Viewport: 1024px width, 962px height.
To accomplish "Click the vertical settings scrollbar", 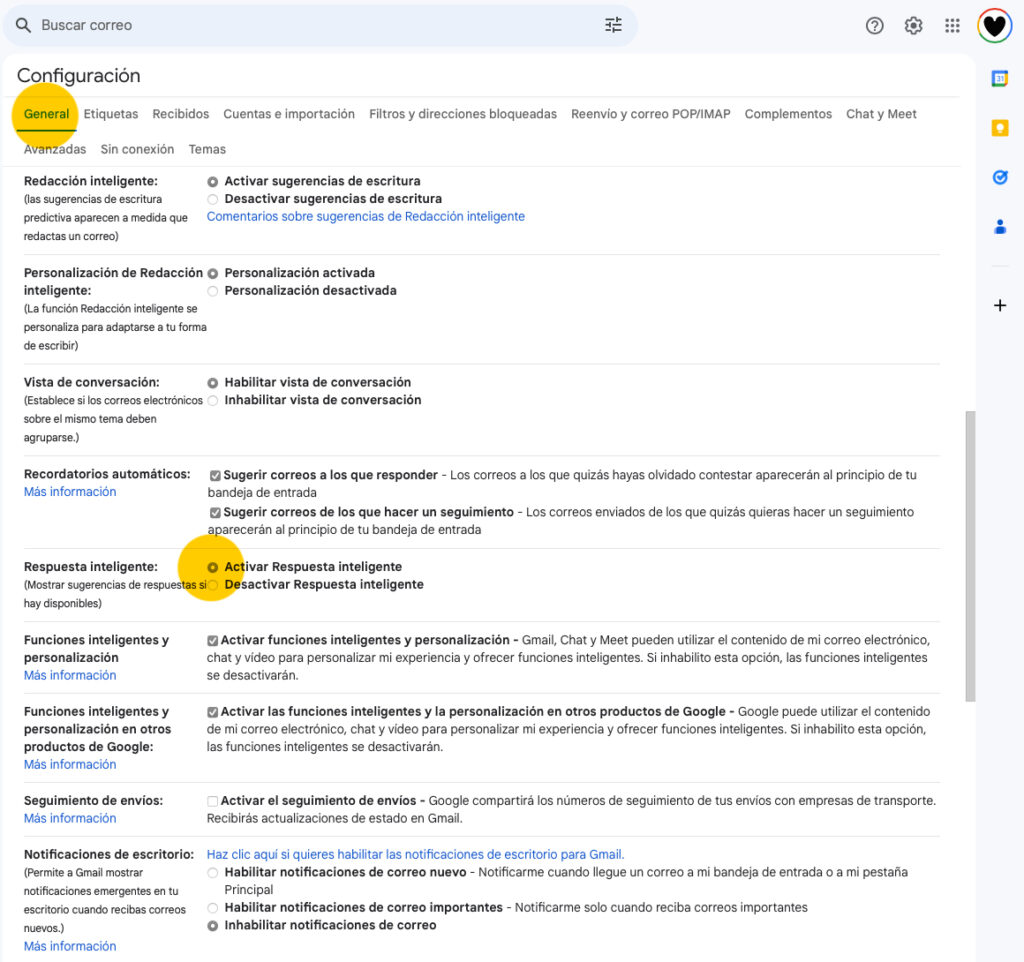I will (x=970, y=556).
